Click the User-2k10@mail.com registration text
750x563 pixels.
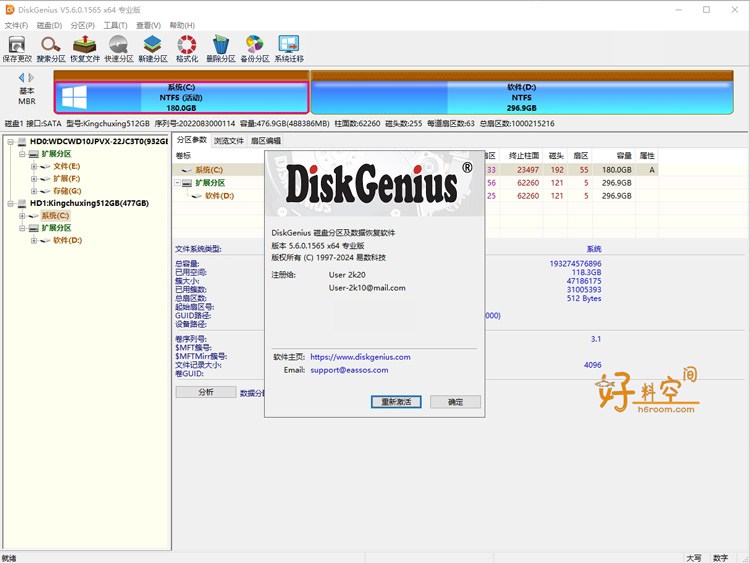[x=367, y=288]
